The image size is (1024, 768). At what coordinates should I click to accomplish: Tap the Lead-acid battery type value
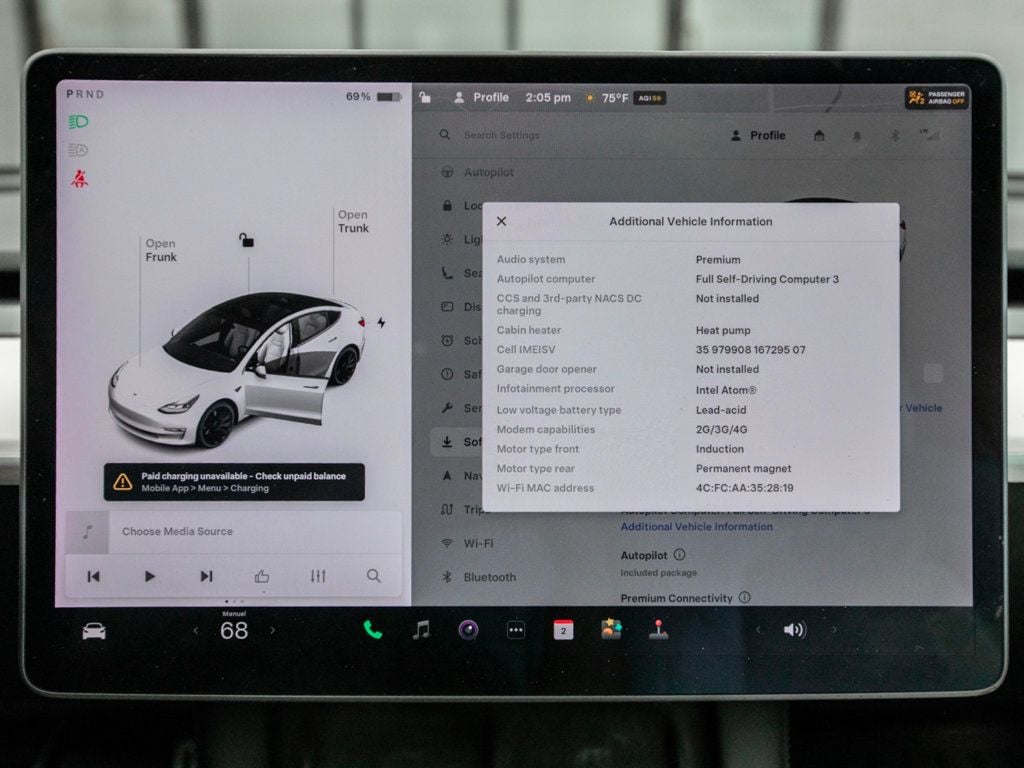[x=721, y=410]
